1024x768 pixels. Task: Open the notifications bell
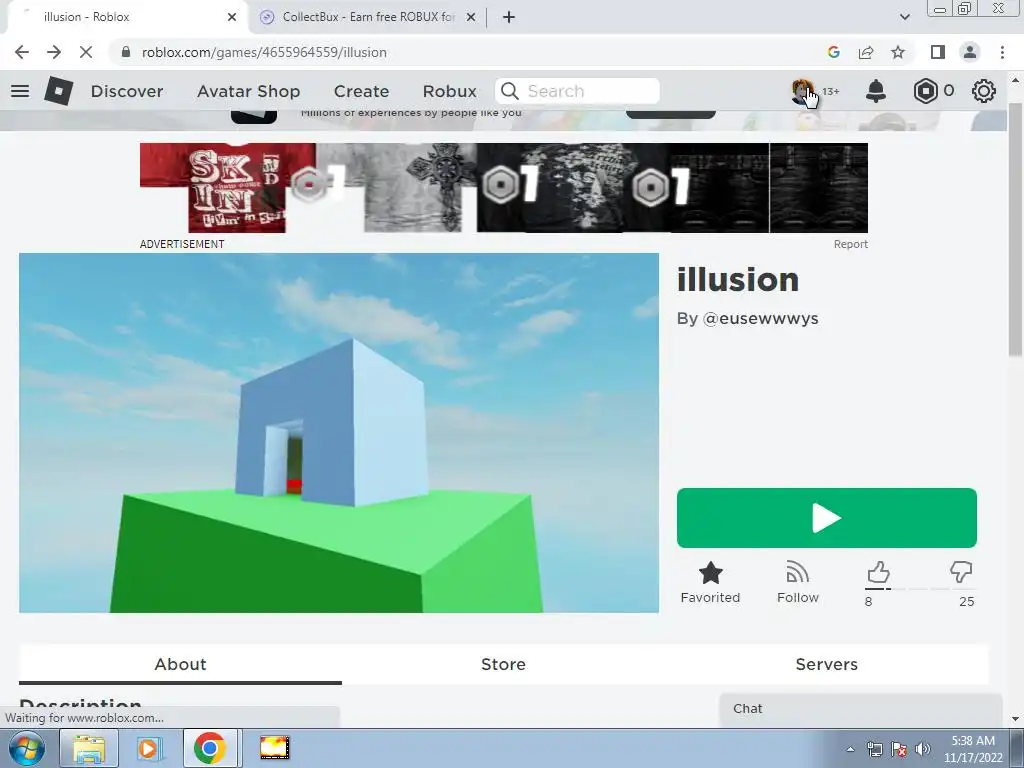(876, 91)
